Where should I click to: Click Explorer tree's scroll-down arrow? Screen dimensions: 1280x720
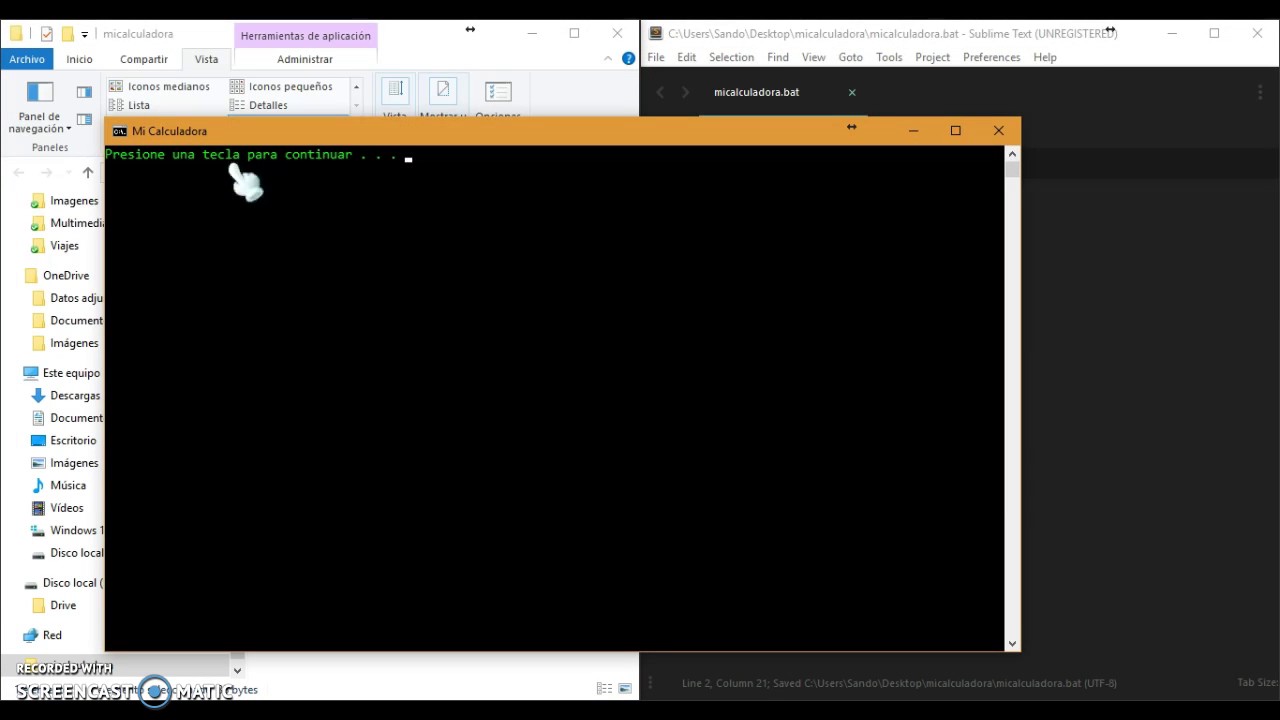tap(237, 670)
